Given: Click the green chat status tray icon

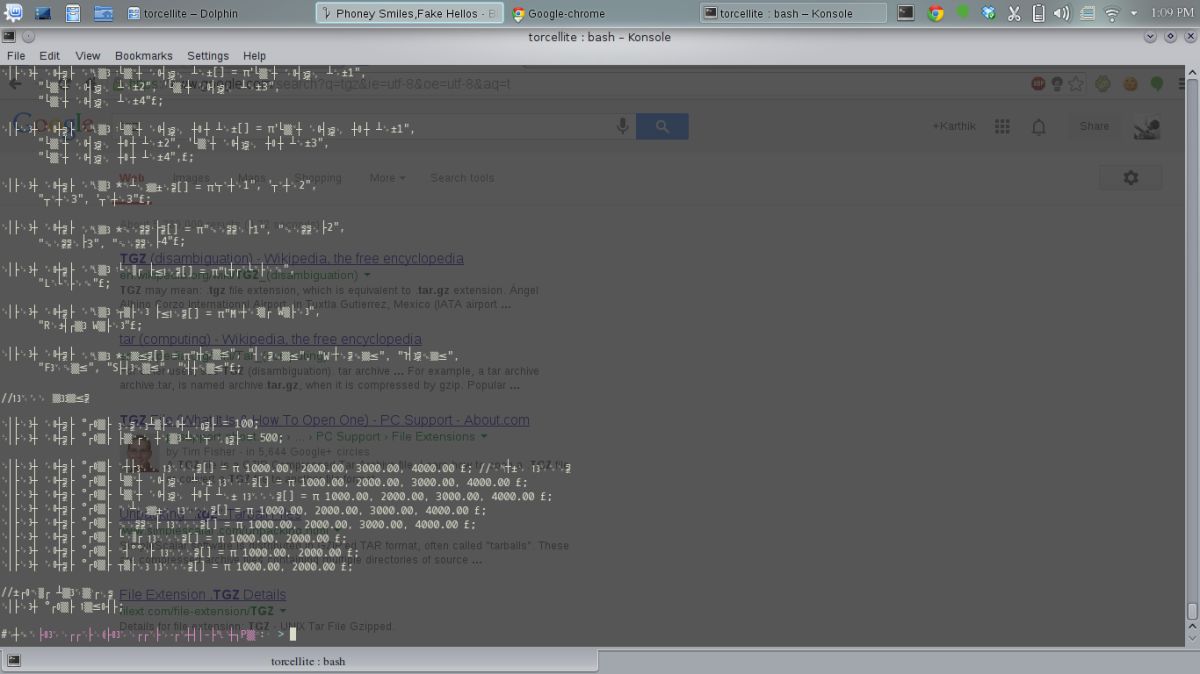Looking at the screenshot, I should pos(962,13).
